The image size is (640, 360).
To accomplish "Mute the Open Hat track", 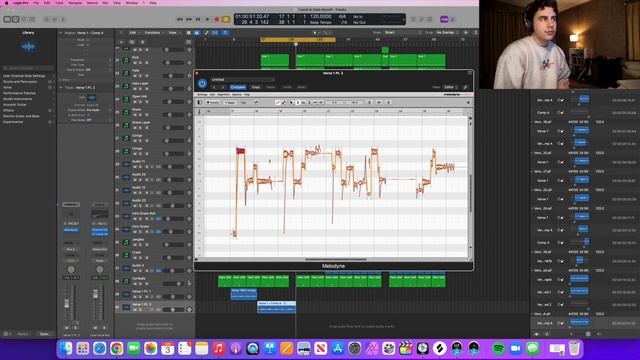I will click(134, 102).
